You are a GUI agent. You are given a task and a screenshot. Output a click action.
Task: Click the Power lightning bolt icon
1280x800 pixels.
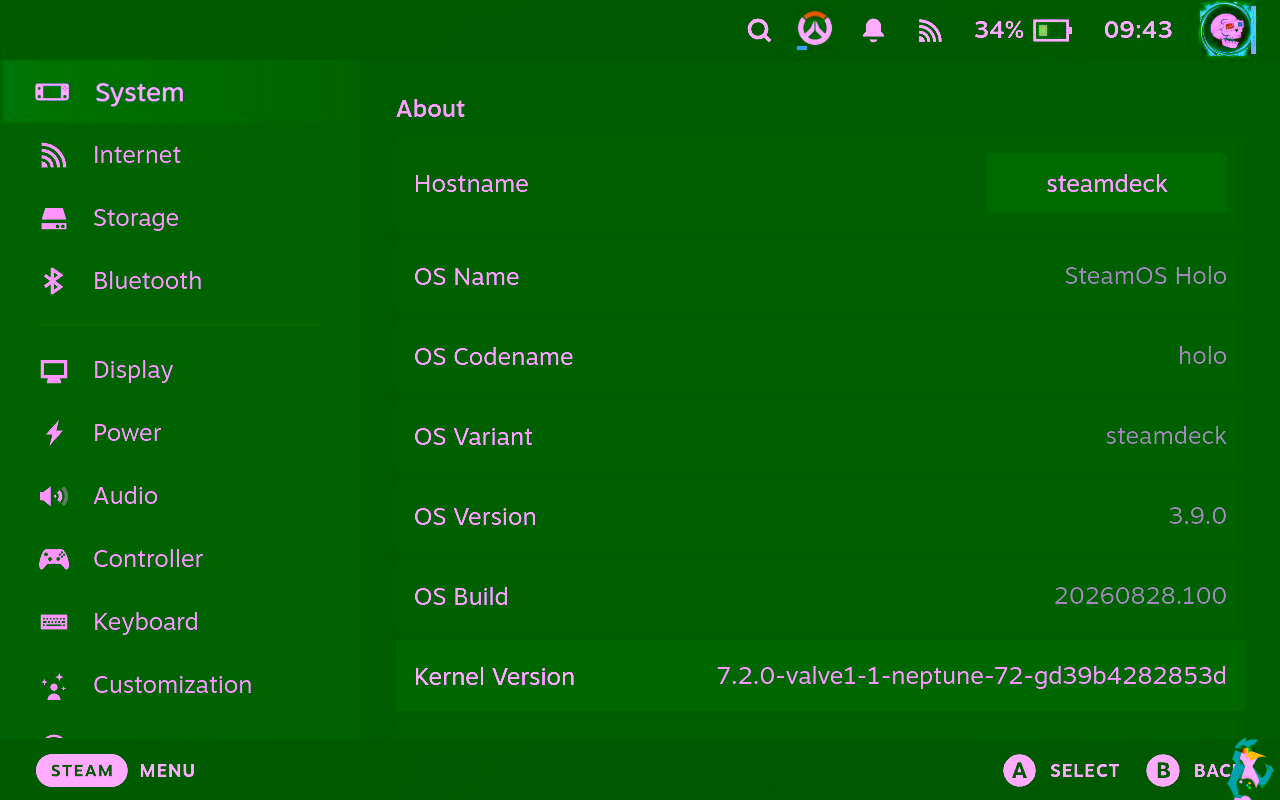54,433
